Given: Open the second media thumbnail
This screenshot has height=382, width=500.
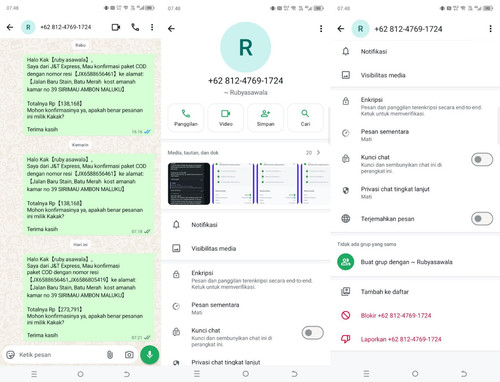Looking at the screenshot, I should pos(232,184).
